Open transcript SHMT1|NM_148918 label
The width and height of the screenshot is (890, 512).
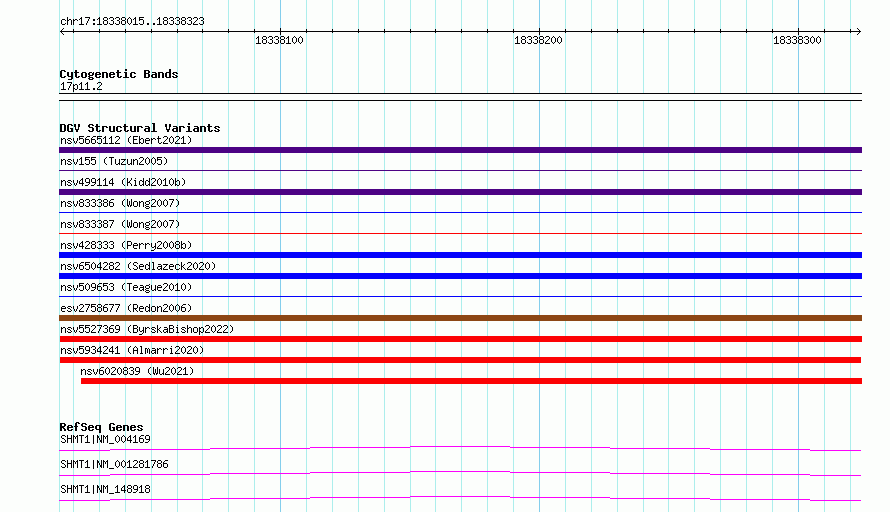[x=106, y=489]
